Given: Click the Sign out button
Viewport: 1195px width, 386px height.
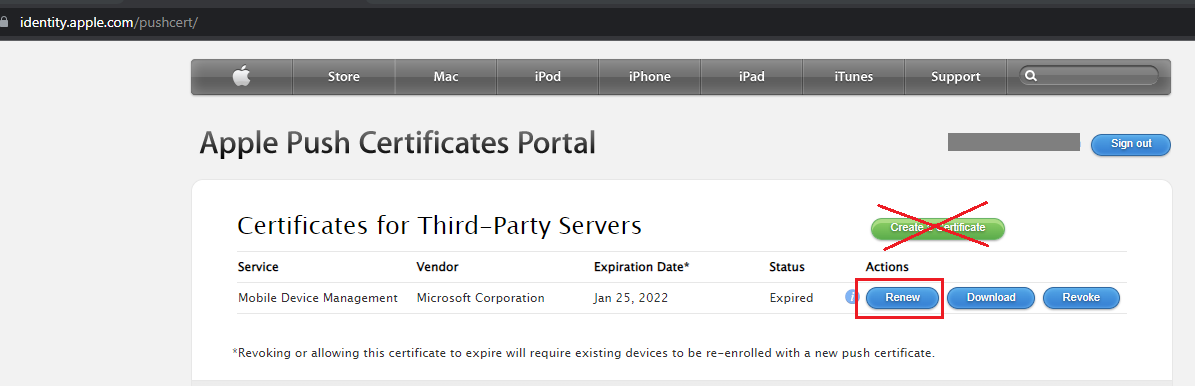Looking at the screenshot, I should coord(1131,144).
